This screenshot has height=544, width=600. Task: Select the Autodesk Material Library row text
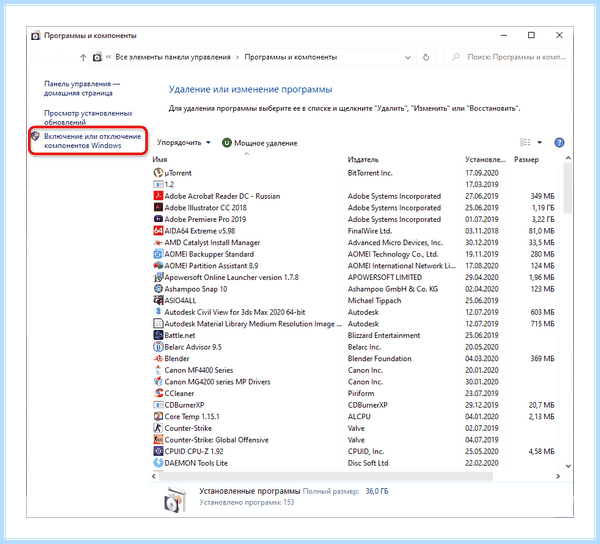[x=253, y=324]
